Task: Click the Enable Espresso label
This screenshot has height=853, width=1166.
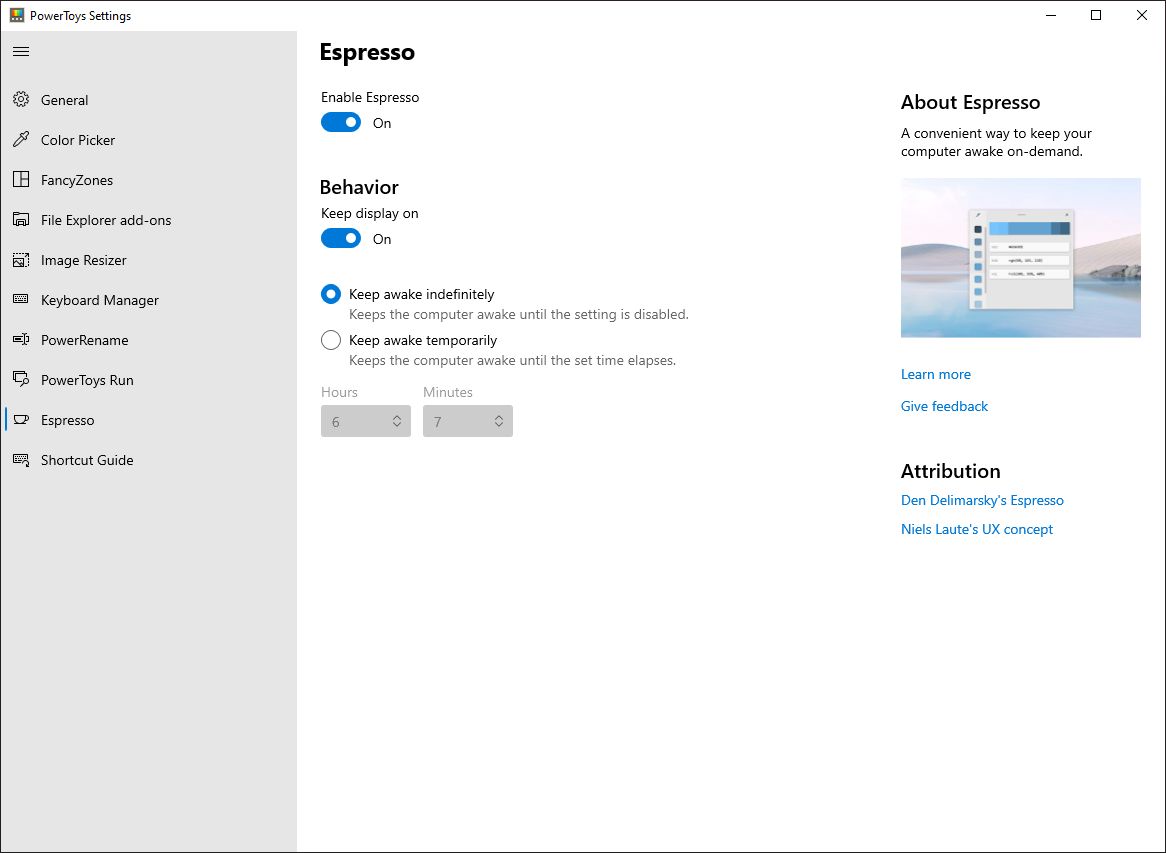Action: [370, 97]
